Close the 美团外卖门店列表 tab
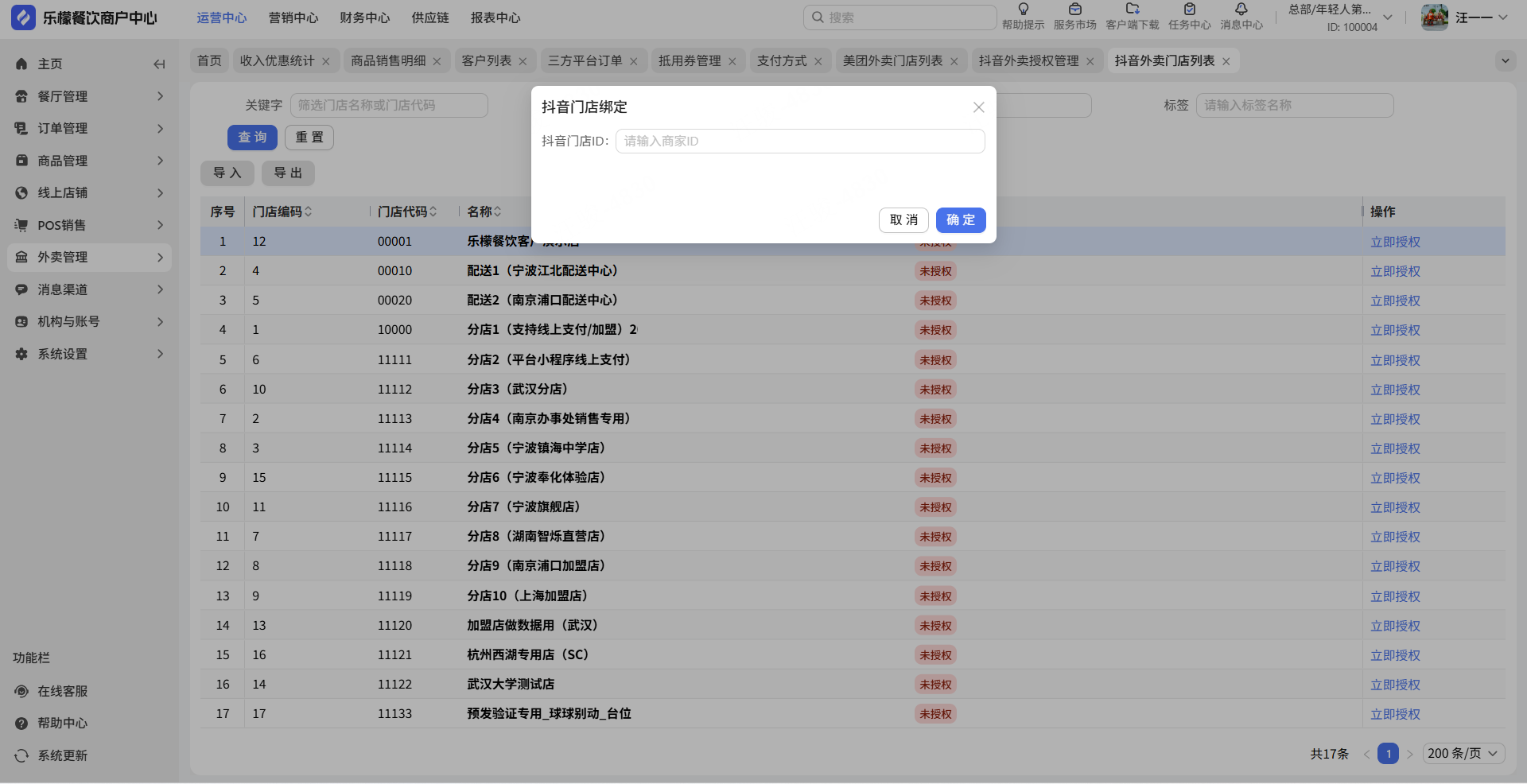The image size is (1527, 784). click(x=954, y=61)
